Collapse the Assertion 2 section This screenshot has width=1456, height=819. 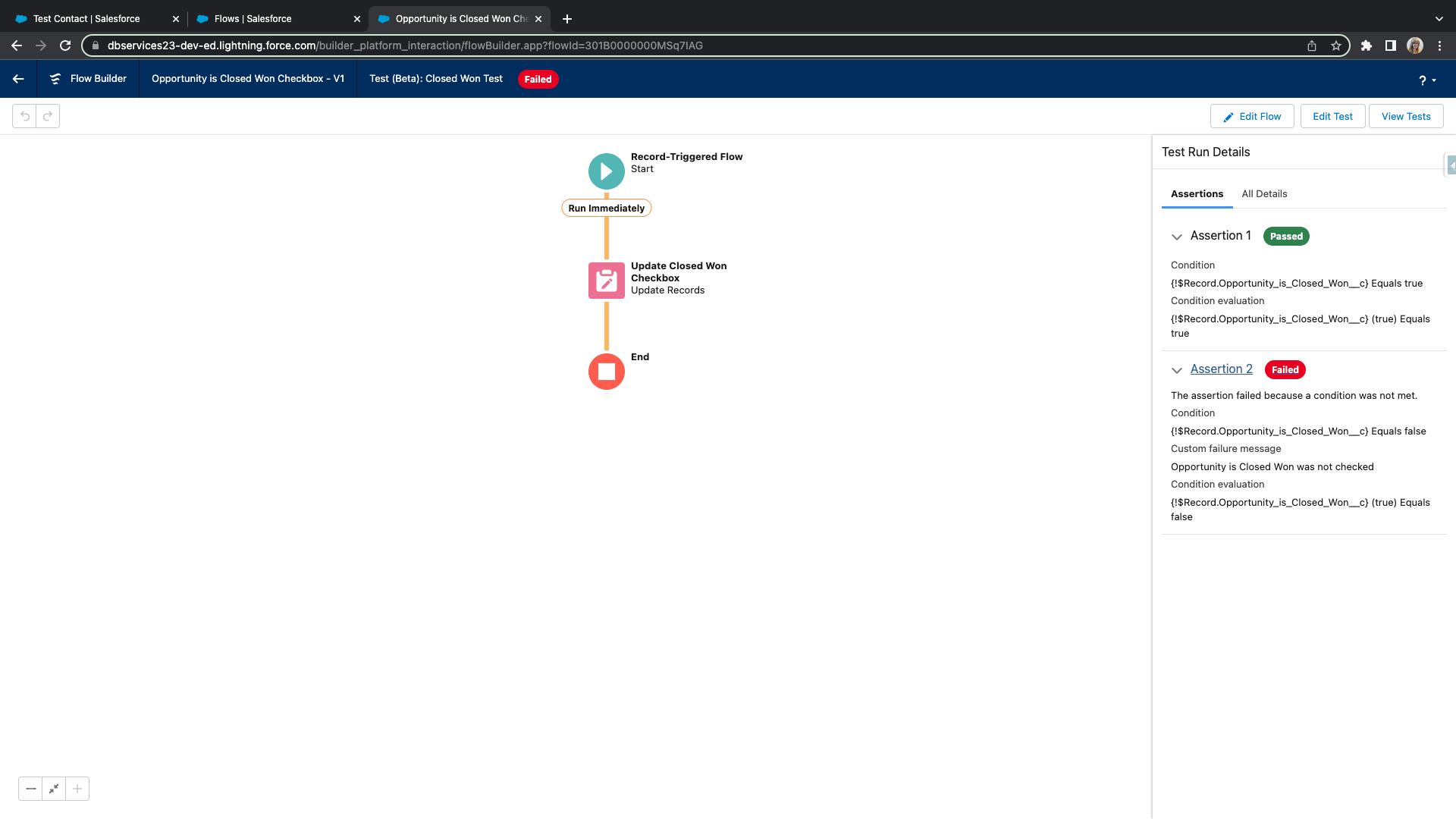pyautogui.click(x=1177, y=370)
